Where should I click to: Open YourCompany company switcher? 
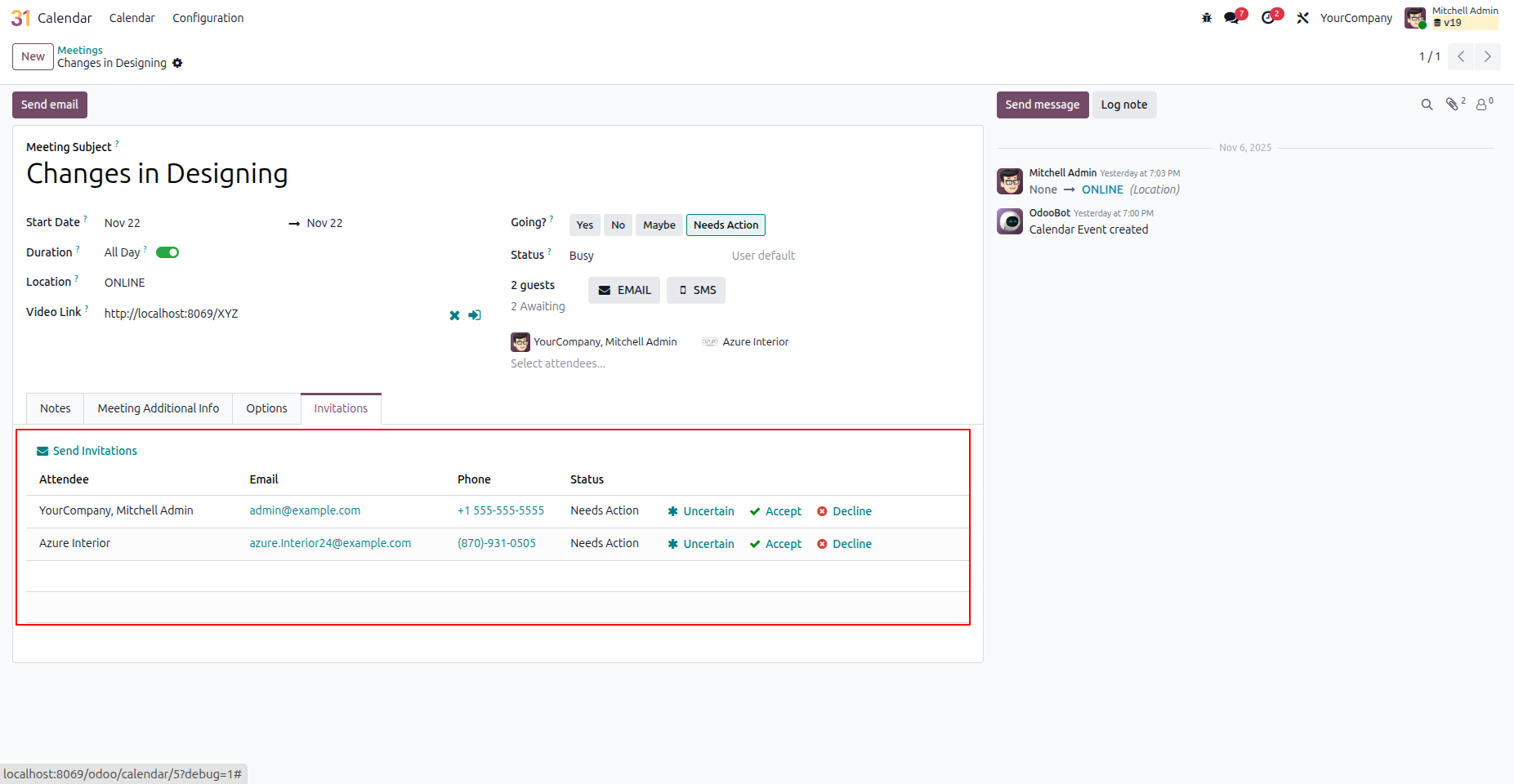1356,18
